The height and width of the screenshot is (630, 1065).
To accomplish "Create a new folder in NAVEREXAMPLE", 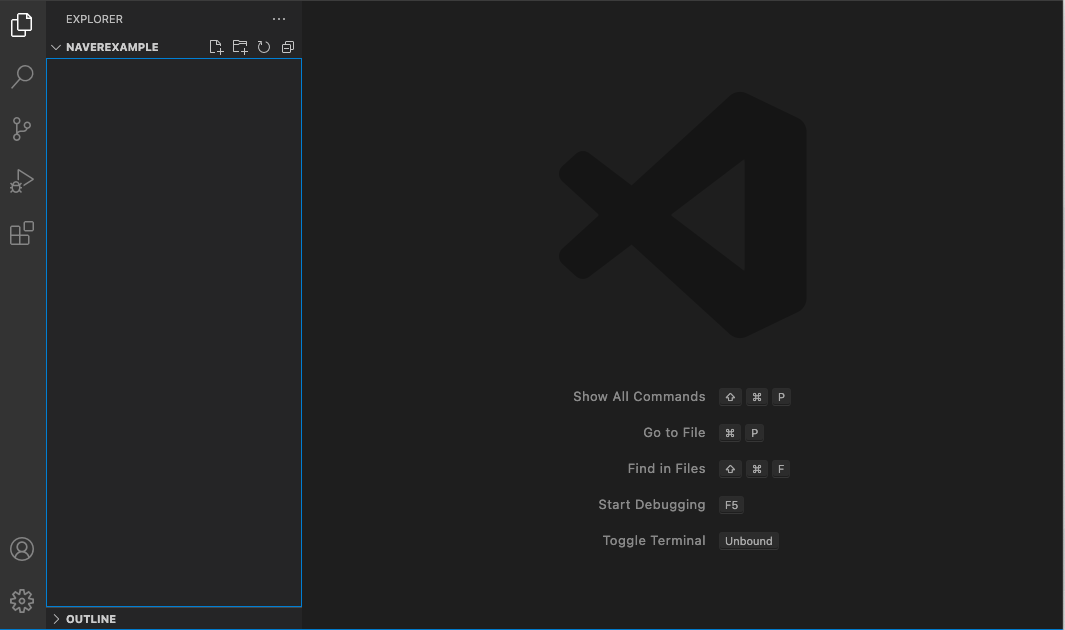I will (240, 47).
